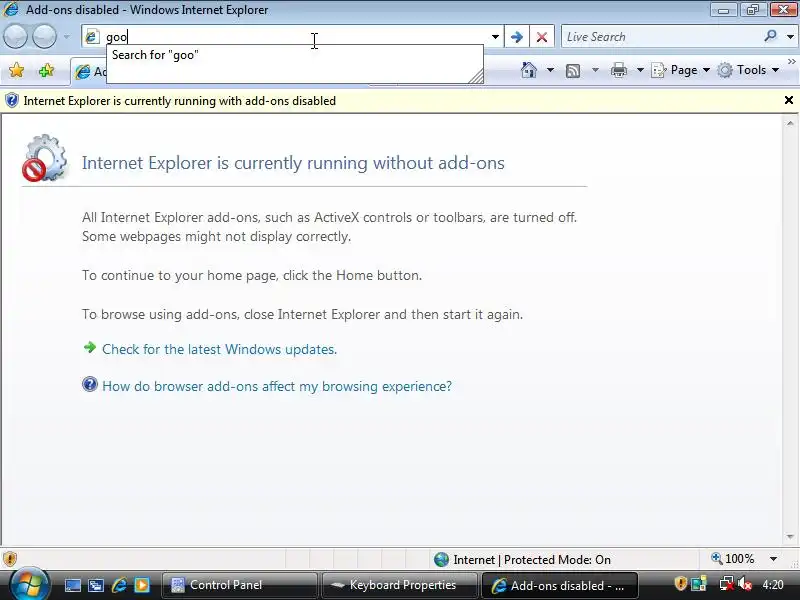Click the large no-add-ons gear graphic

tap(45, 158)
